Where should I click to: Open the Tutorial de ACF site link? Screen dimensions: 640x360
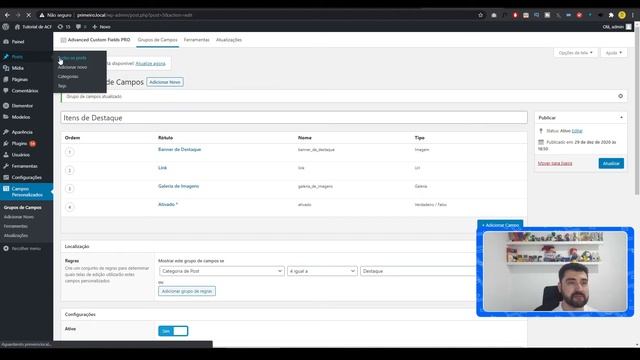(x=33, y=27)
